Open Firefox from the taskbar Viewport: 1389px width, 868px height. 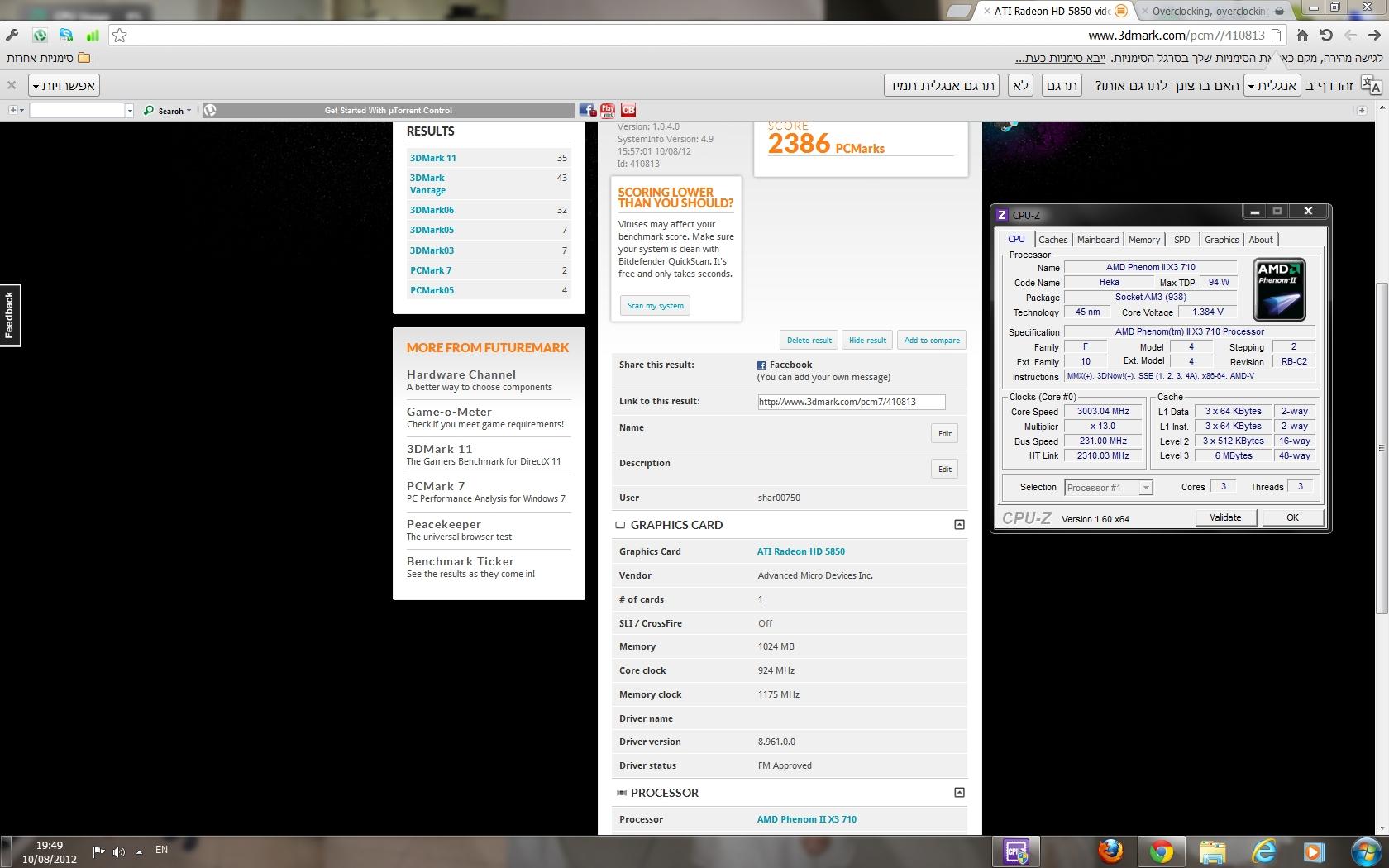tap(1110, 851)
